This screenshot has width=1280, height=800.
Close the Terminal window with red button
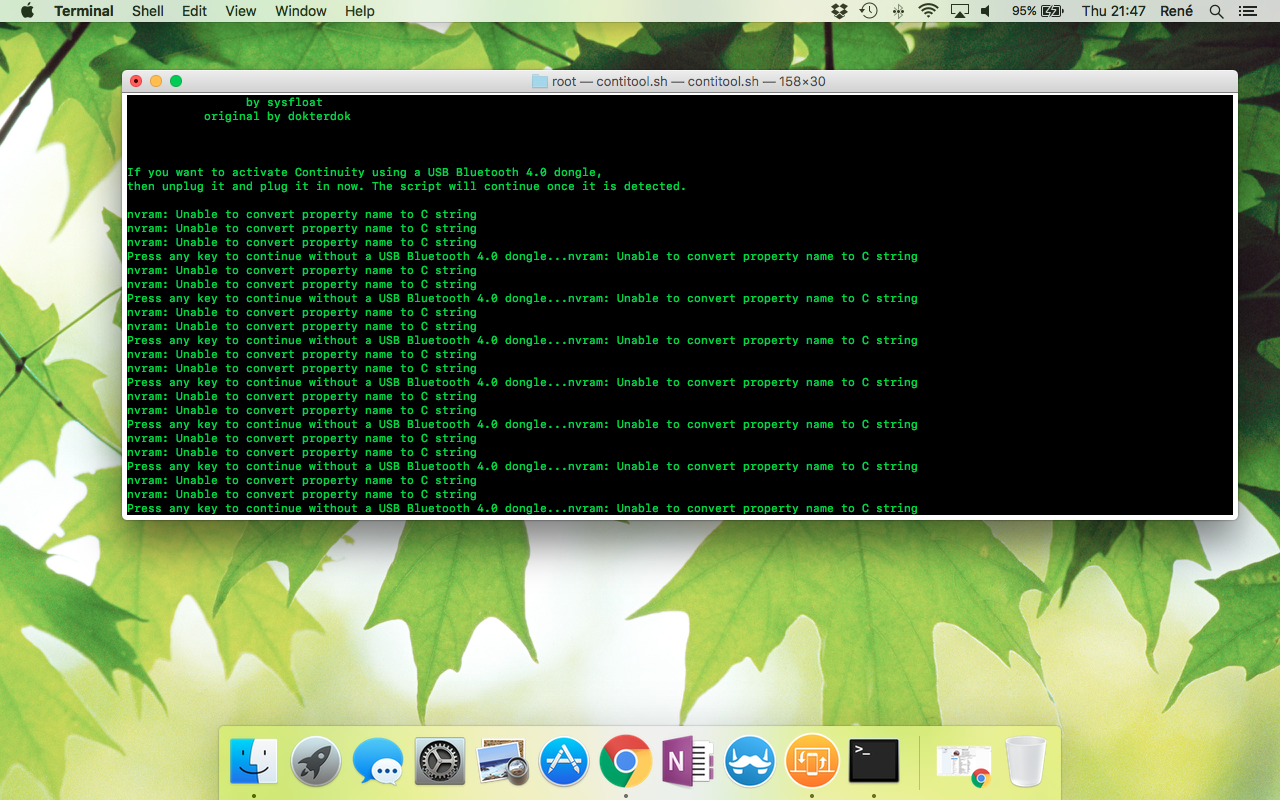tap(136, 81)
